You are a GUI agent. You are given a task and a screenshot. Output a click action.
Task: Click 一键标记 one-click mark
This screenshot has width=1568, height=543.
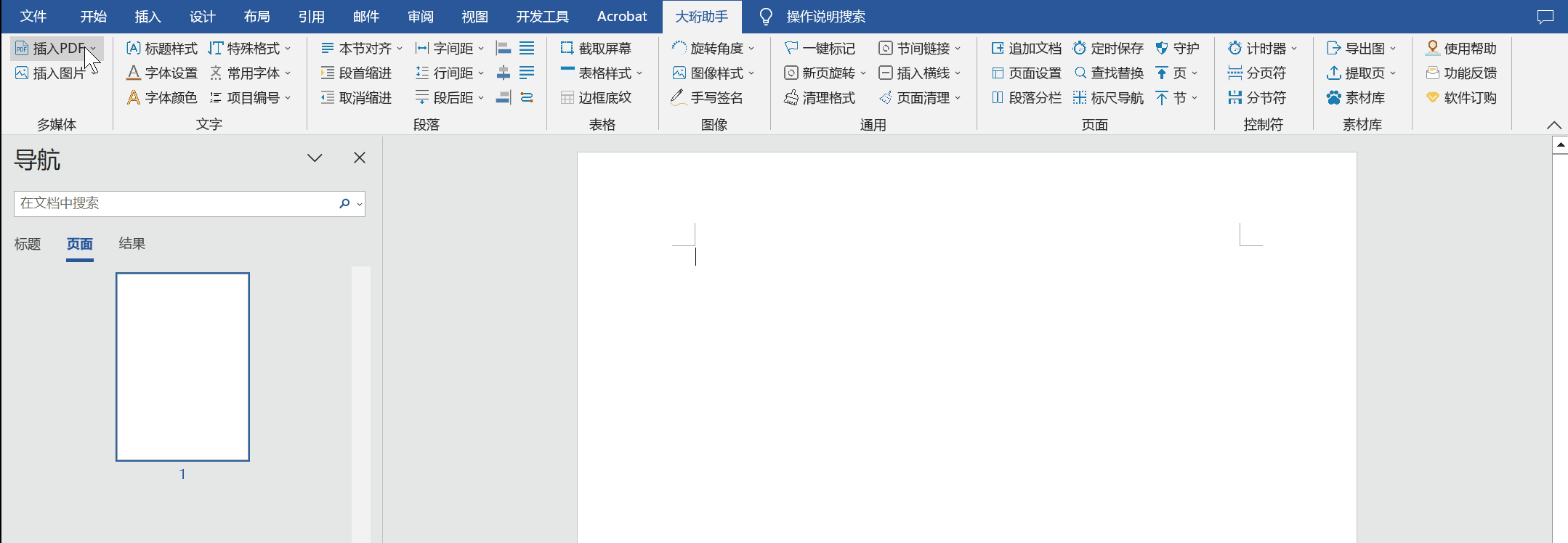coord(820,49)
